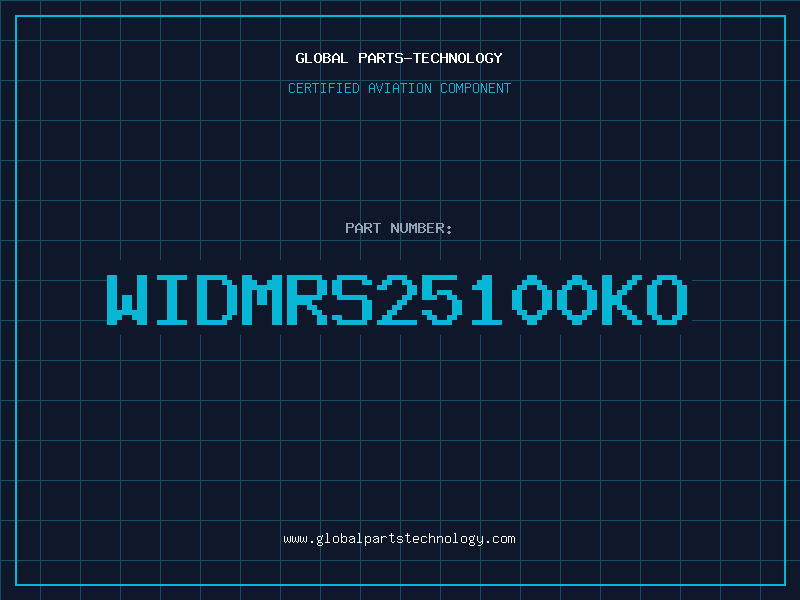
Task: Click the letter D in part number
Action: point(217,299)
